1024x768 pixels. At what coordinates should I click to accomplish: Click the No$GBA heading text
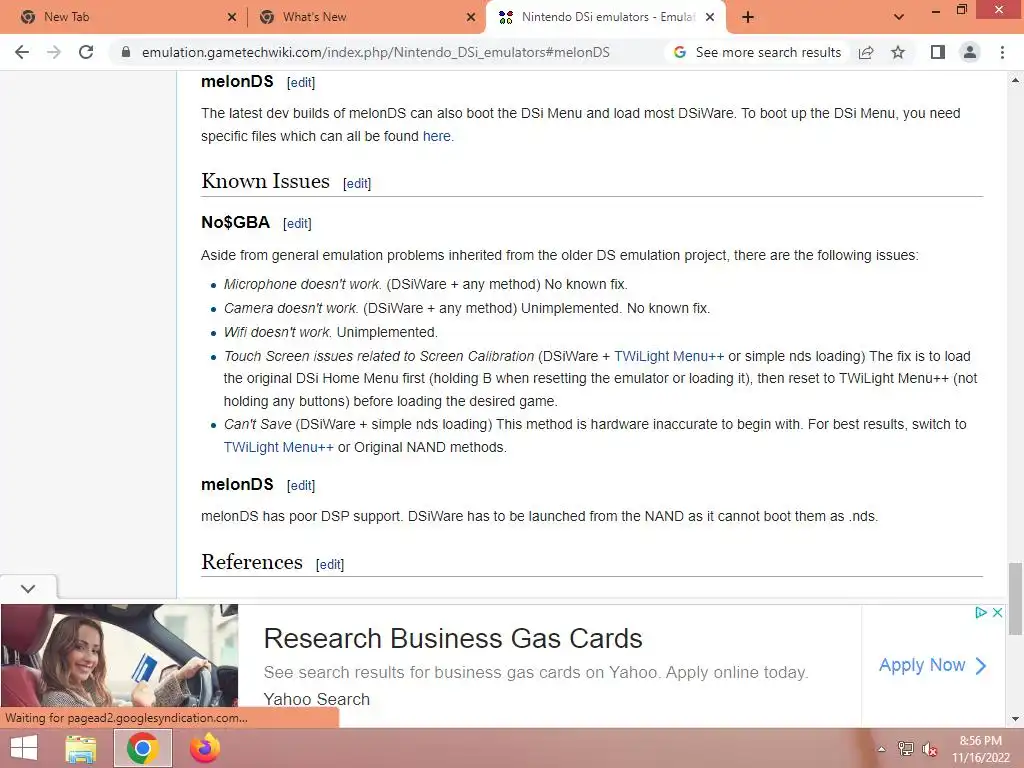[235, 222]
